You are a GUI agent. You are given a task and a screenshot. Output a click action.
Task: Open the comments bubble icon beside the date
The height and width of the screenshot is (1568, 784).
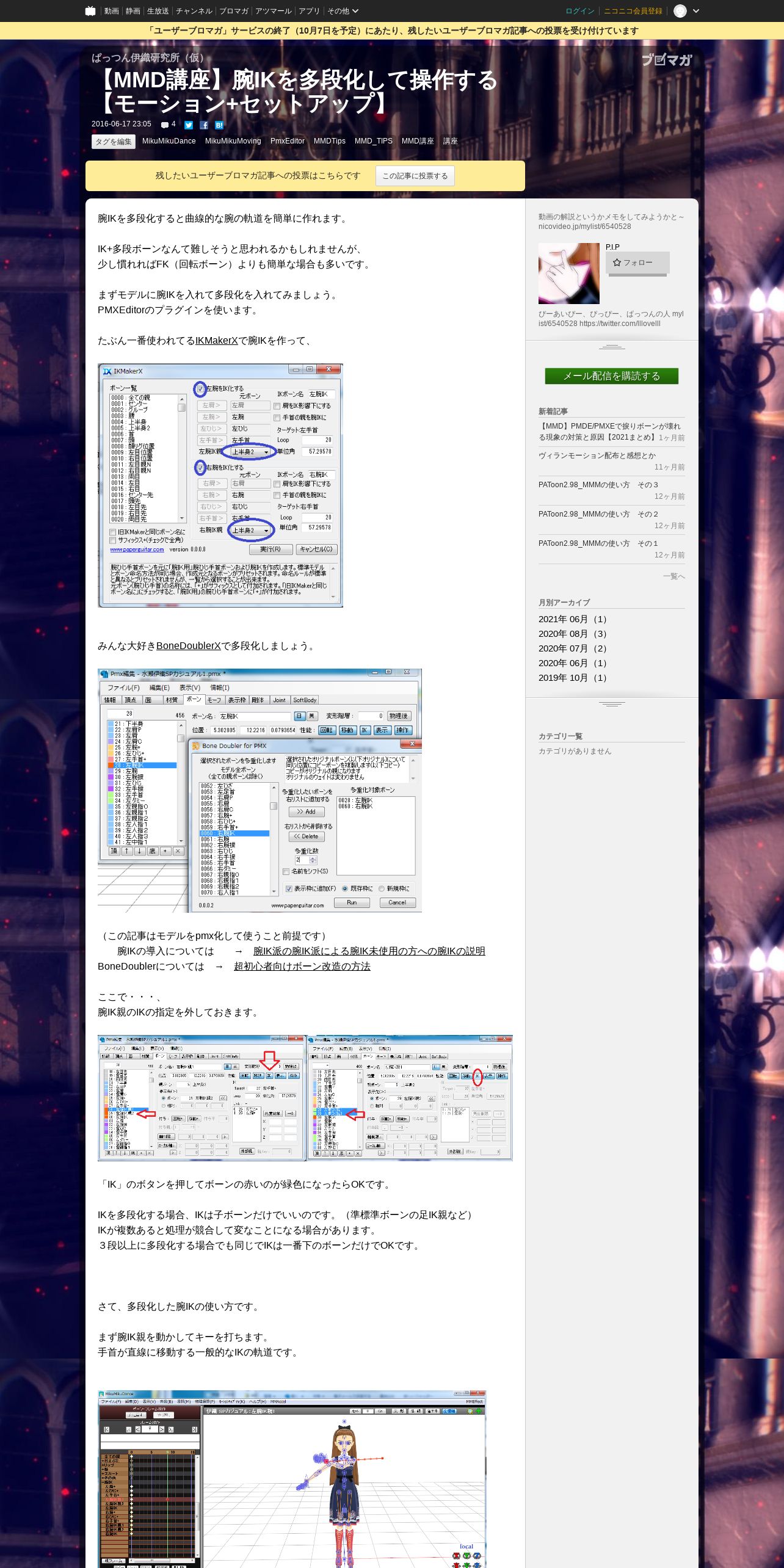tap(164, 125)
